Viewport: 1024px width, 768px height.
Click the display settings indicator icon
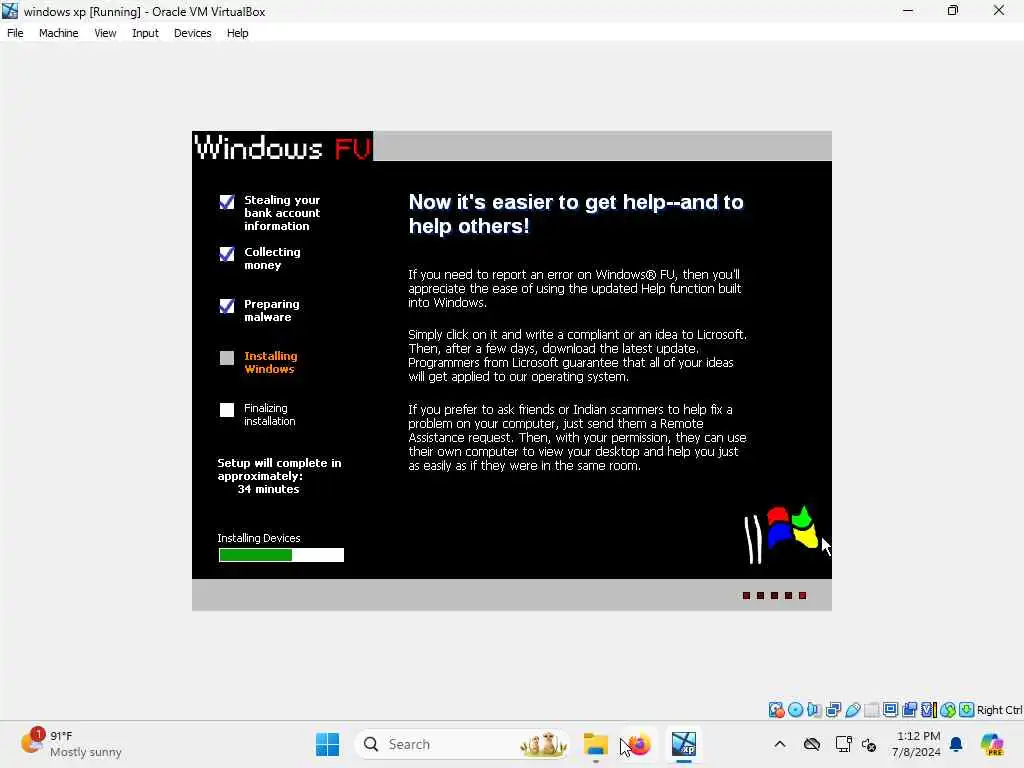[x=890, y=709]
